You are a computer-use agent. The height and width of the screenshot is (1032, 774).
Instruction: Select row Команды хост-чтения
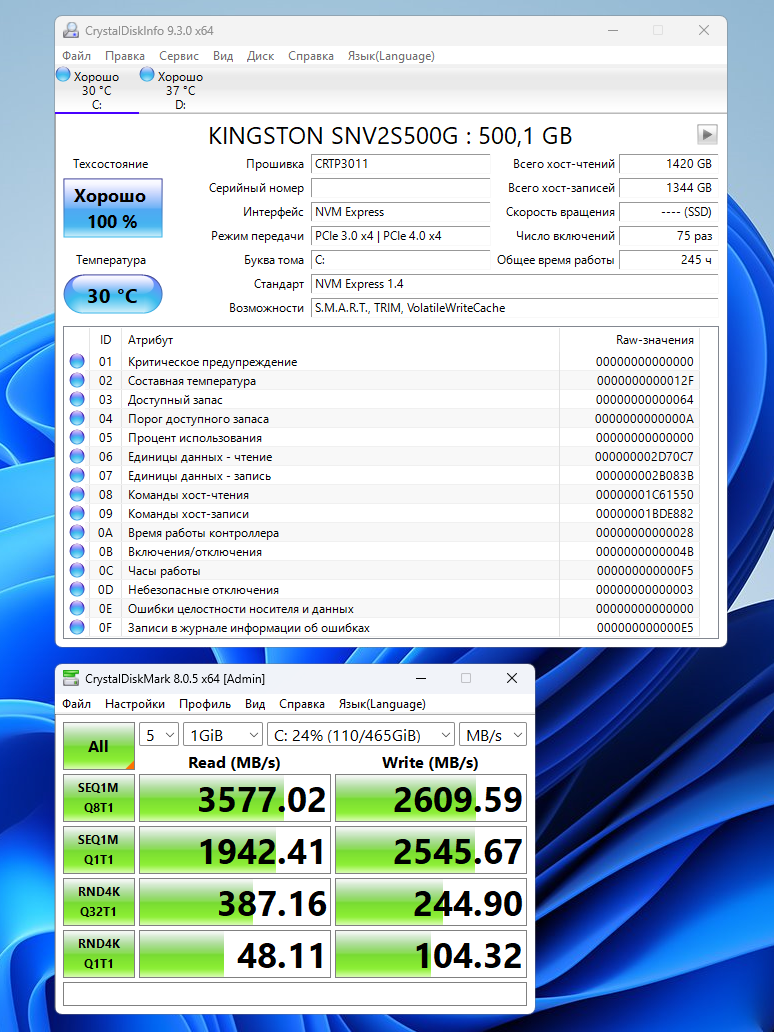(382, 495)
